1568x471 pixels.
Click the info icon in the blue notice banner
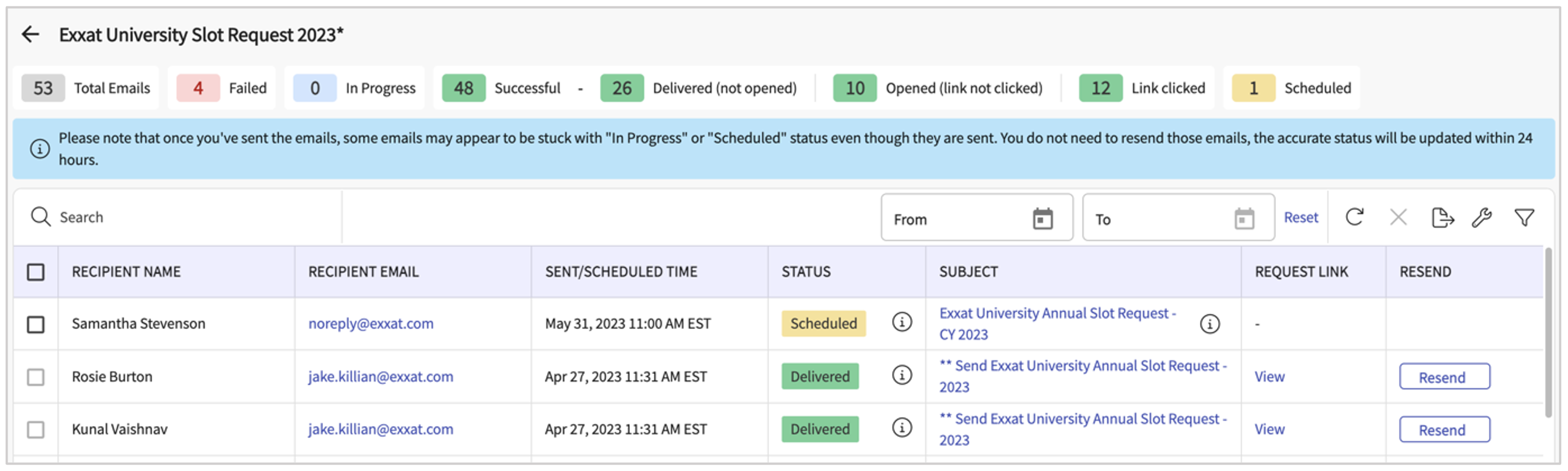40,148
